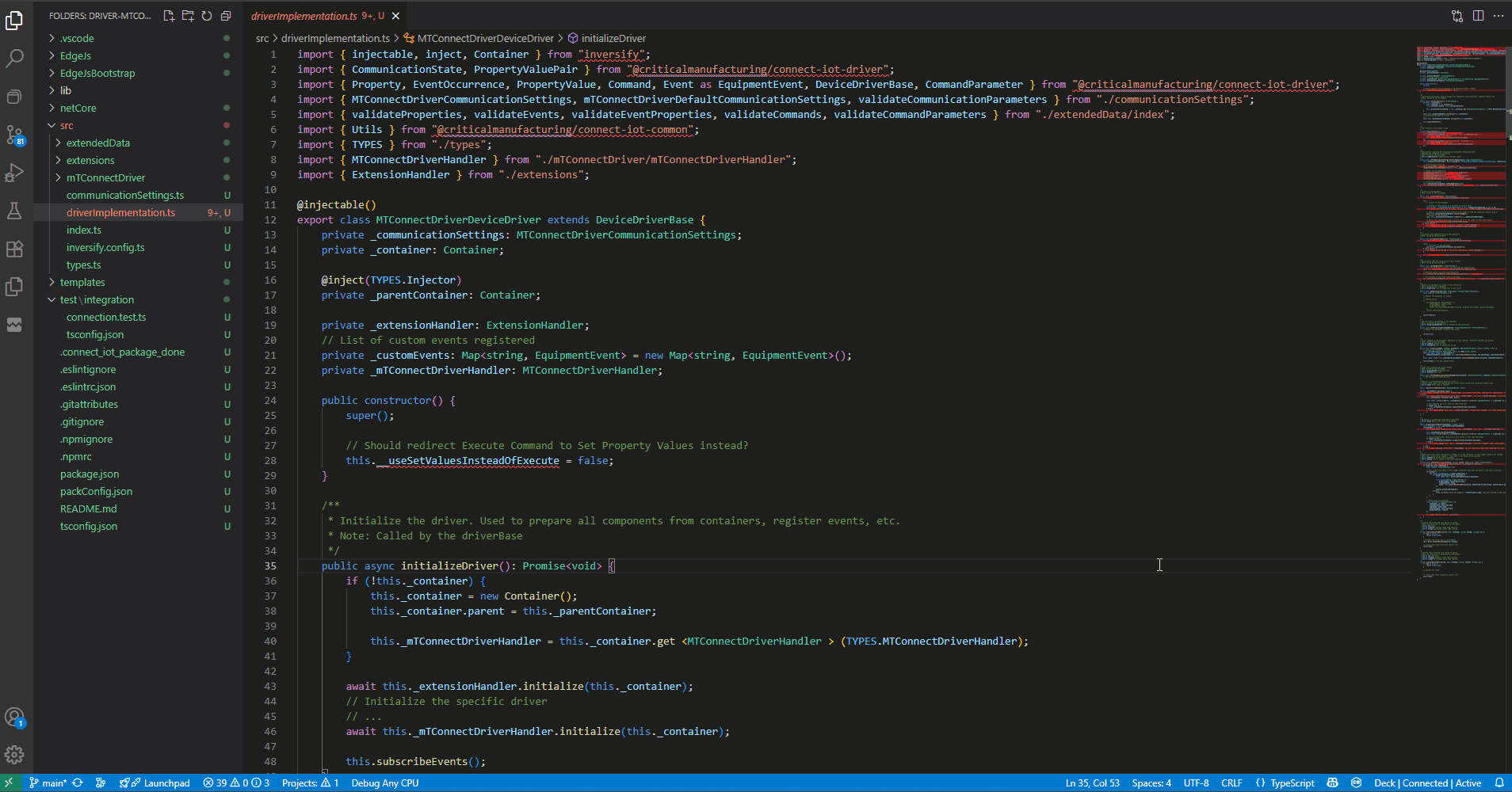The width and height of the screenshot is (1512, 792).
Task: Click the open changes icon in editor toolbar
Action: click(x=1457, y=16)
